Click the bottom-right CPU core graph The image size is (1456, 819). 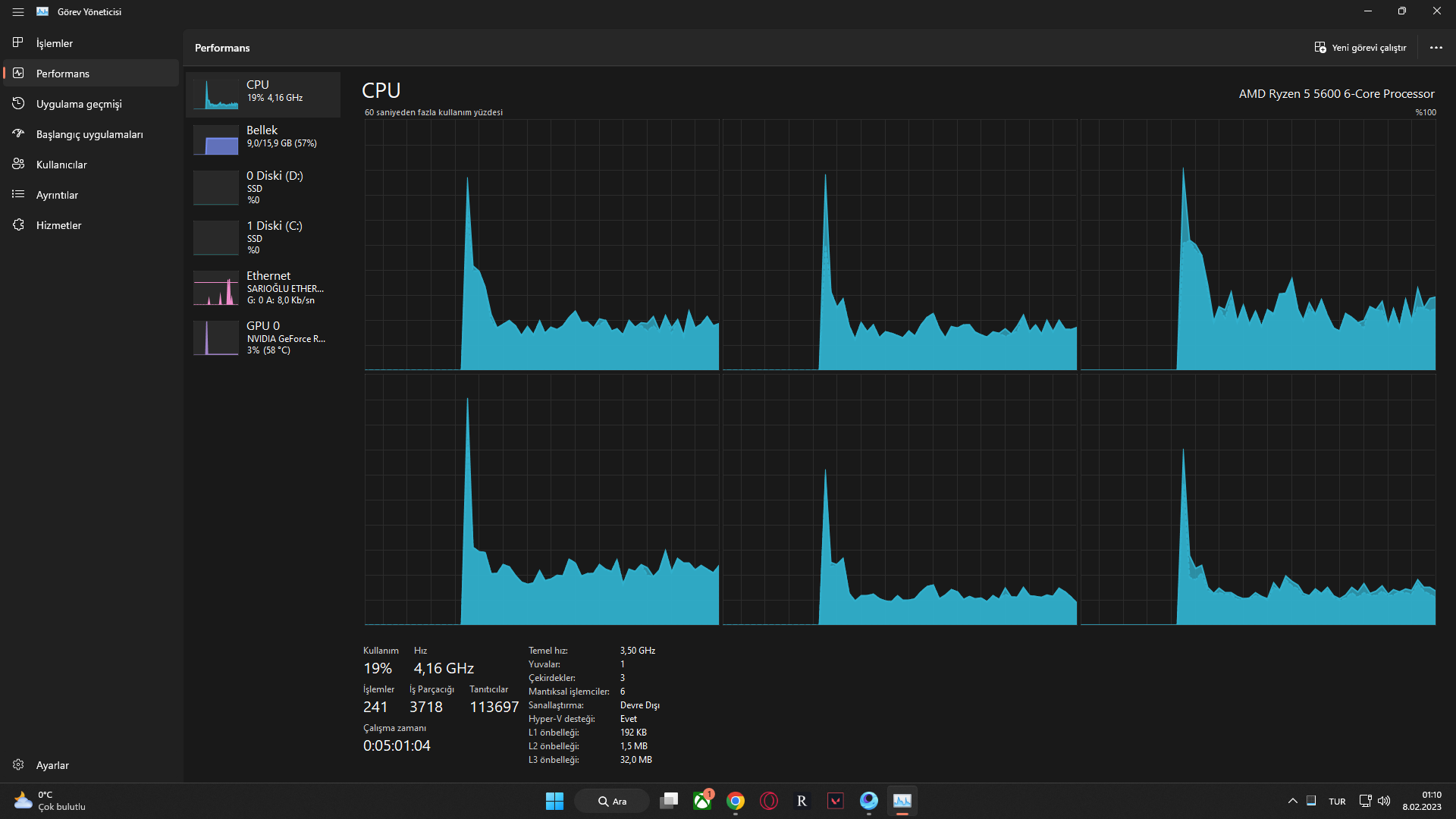[1258, 500]
